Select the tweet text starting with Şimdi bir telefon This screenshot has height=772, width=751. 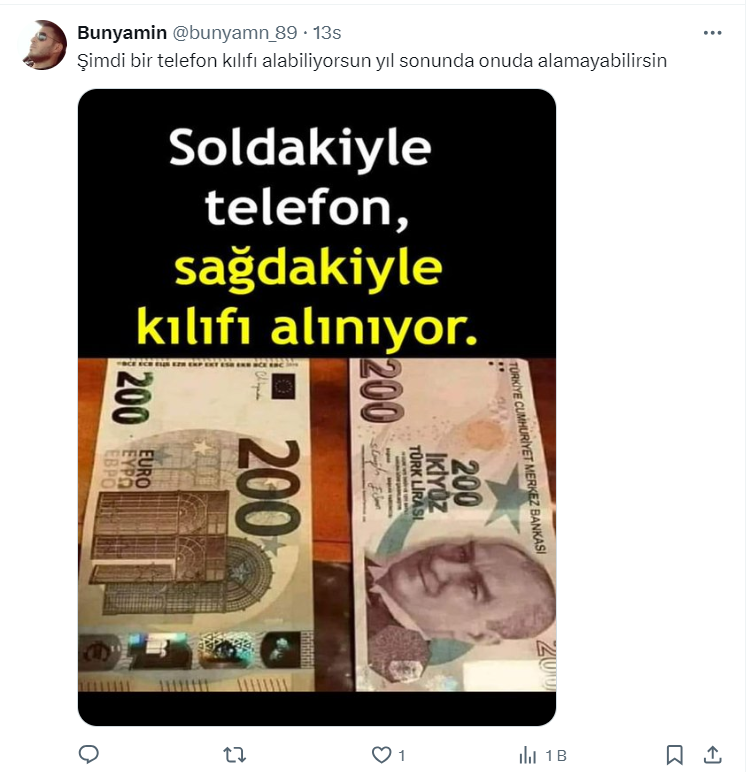pos(372,61)
